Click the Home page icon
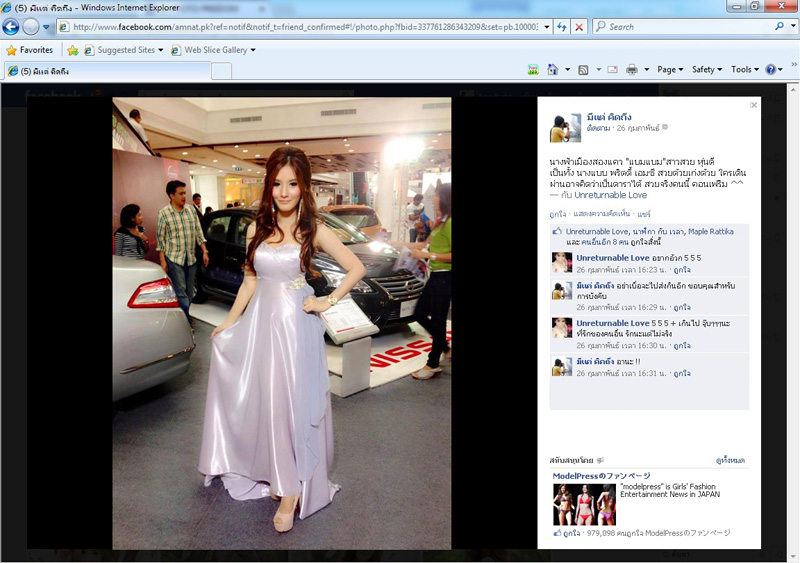Viewport: 800px width, 563px height. 553,69
